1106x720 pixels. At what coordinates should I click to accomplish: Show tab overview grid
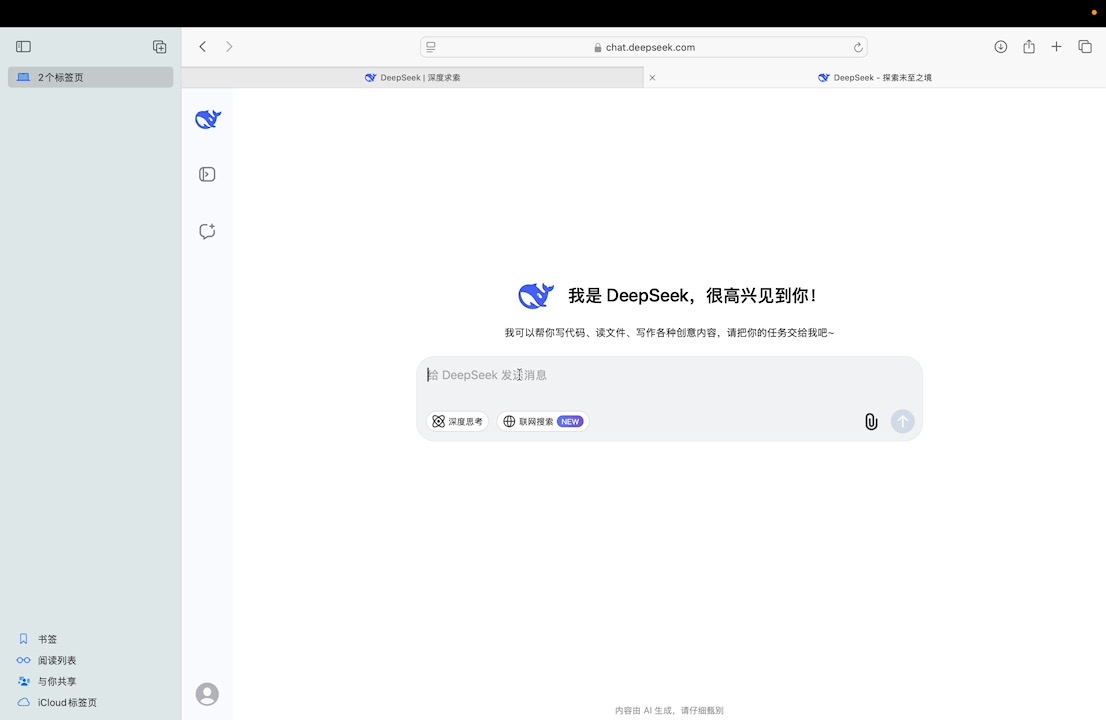pyautogui.click(x=1085, y=47)
